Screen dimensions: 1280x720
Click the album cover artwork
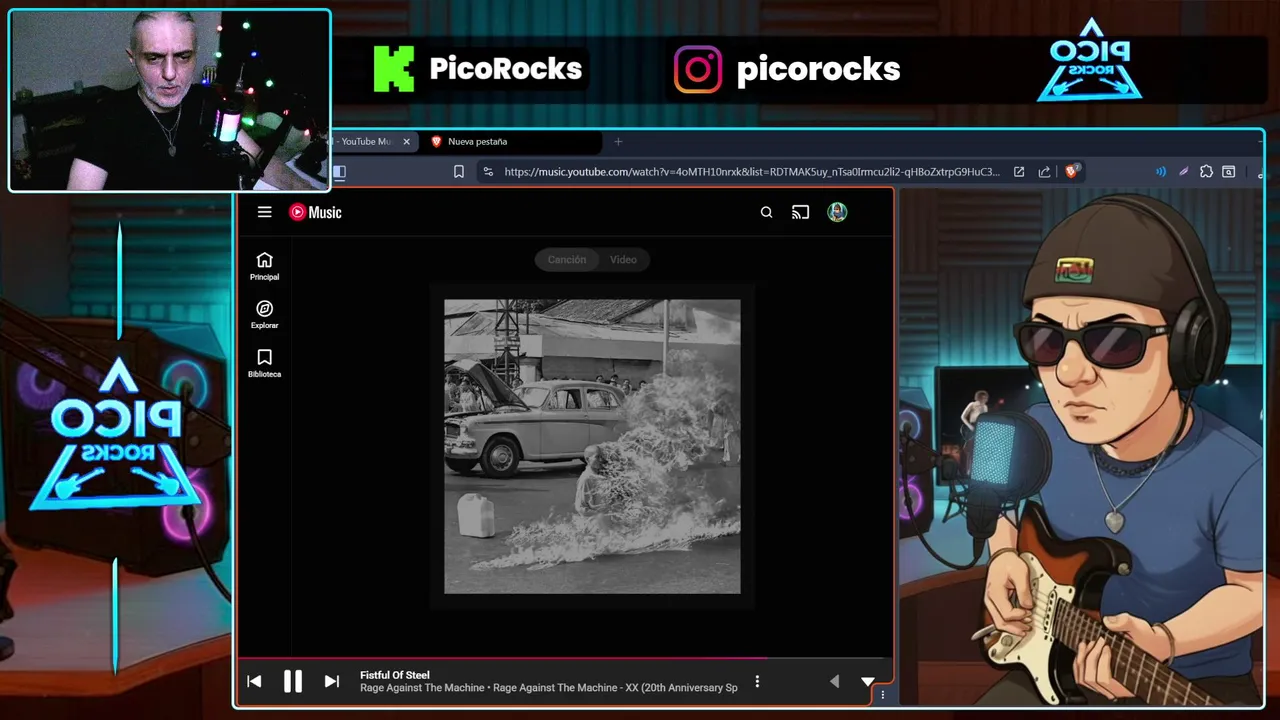[592, 446]
